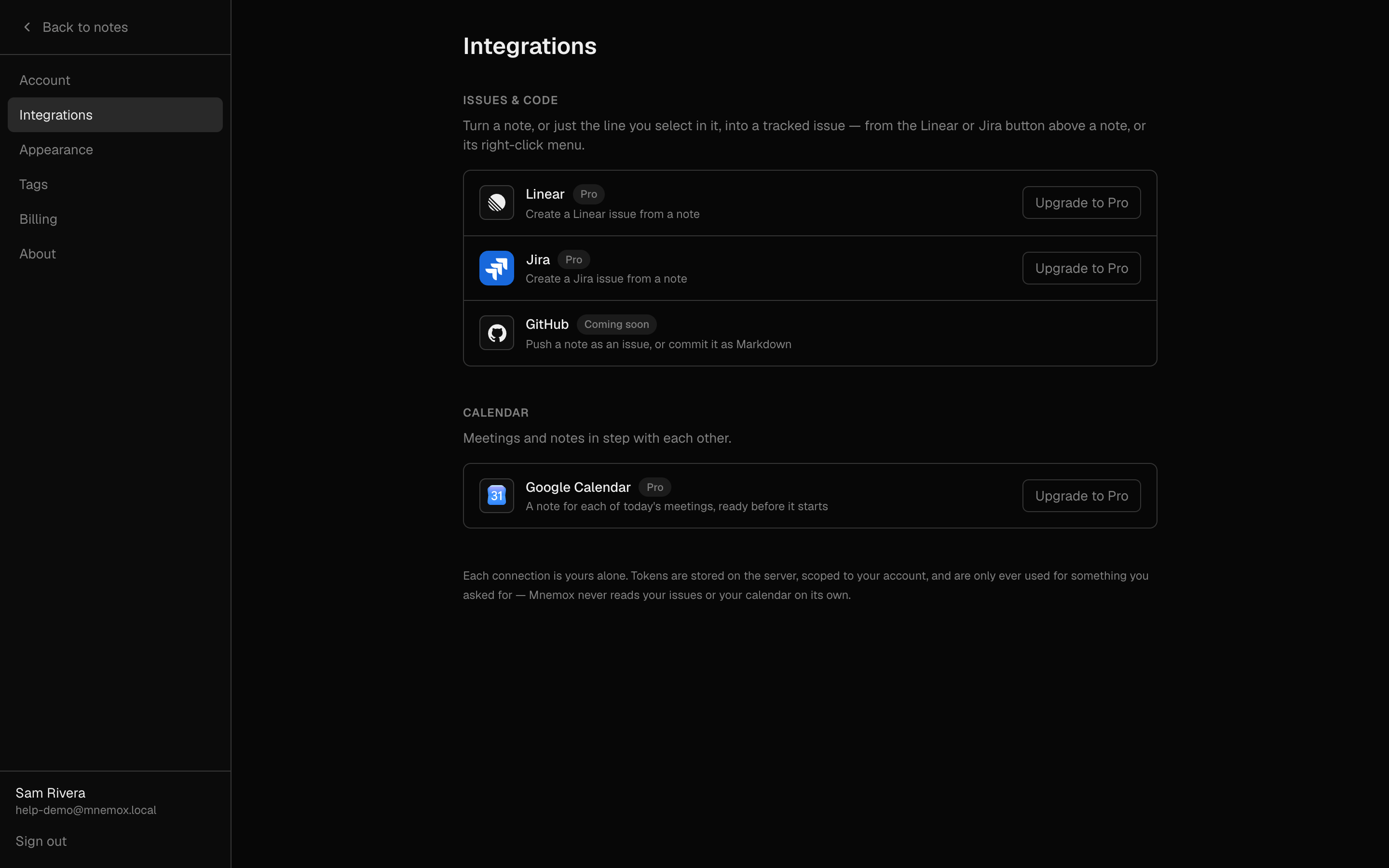Sign out of the account
Viewport: 1389px width, 868px height.
pos(41,841)
